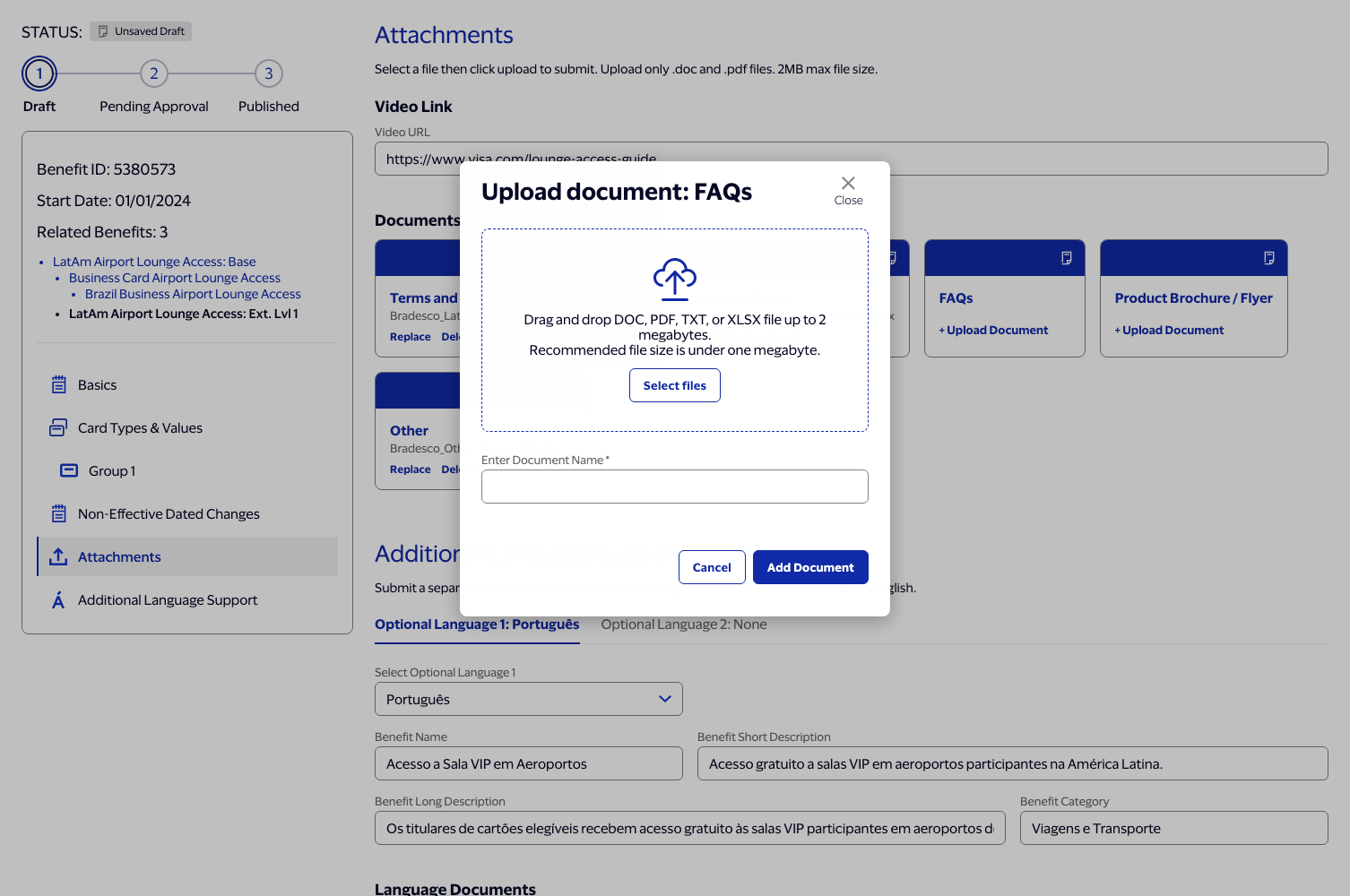Click Select files button
The width and height of the screenshot is (1350, 896).
click(x=675, y=385)
